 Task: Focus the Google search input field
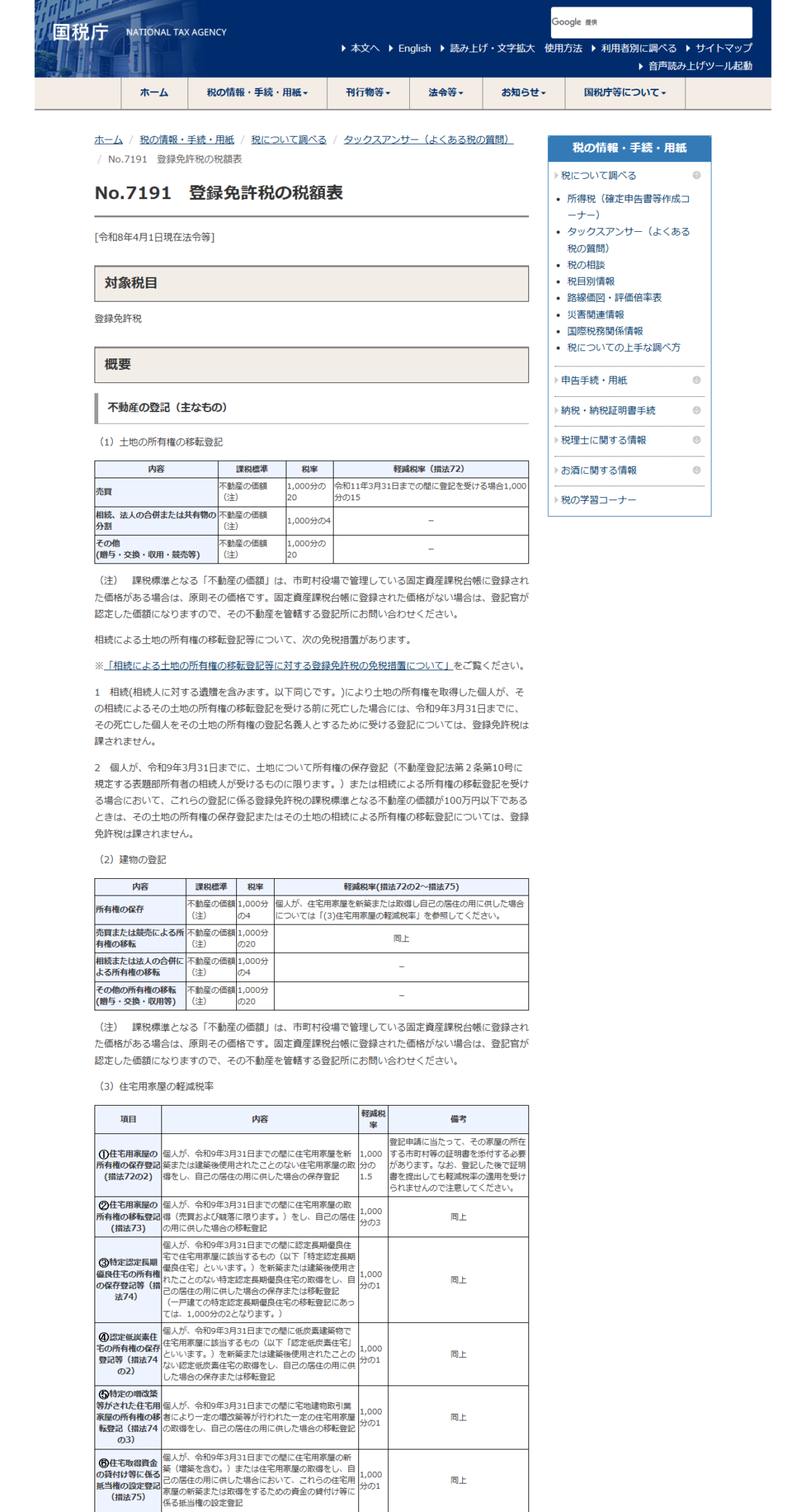click(x=651, y=23)
